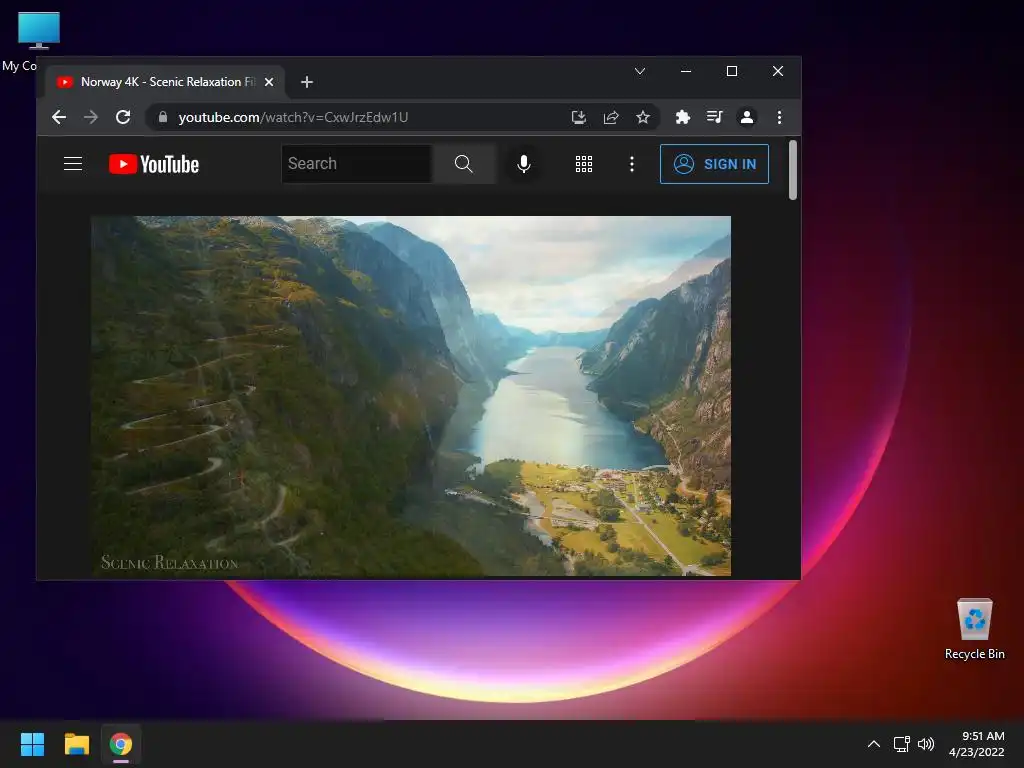
Task: Click the YouTube Search field
Action: 357,164
